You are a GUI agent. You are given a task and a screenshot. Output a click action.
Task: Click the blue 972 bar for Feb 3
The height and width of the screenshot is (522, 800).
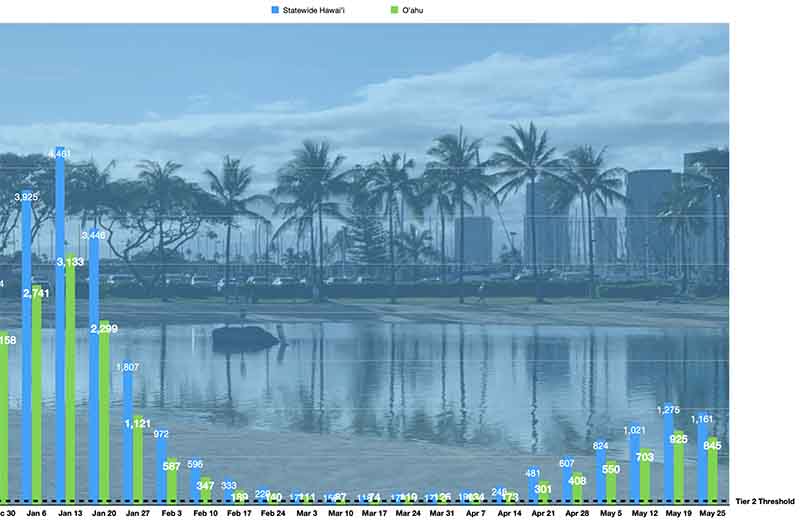click(x=161, y=472)
